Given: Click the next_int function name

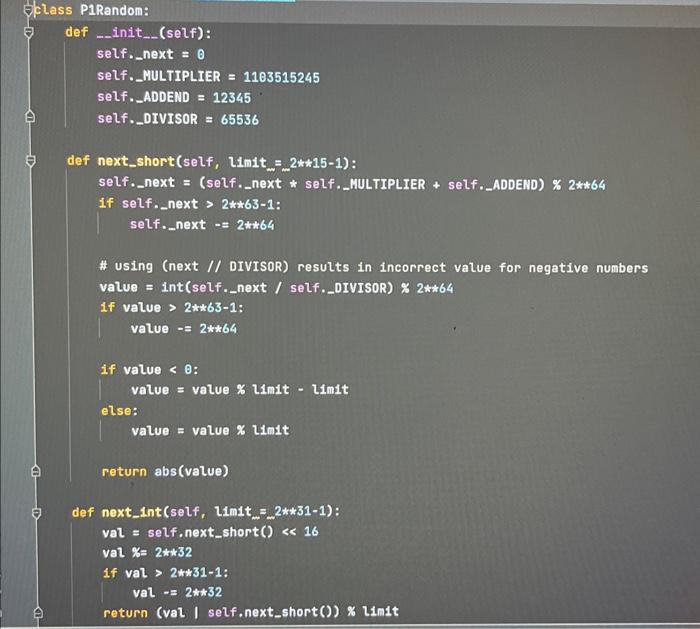Looking at the screenshot, I should click(131, 512).
